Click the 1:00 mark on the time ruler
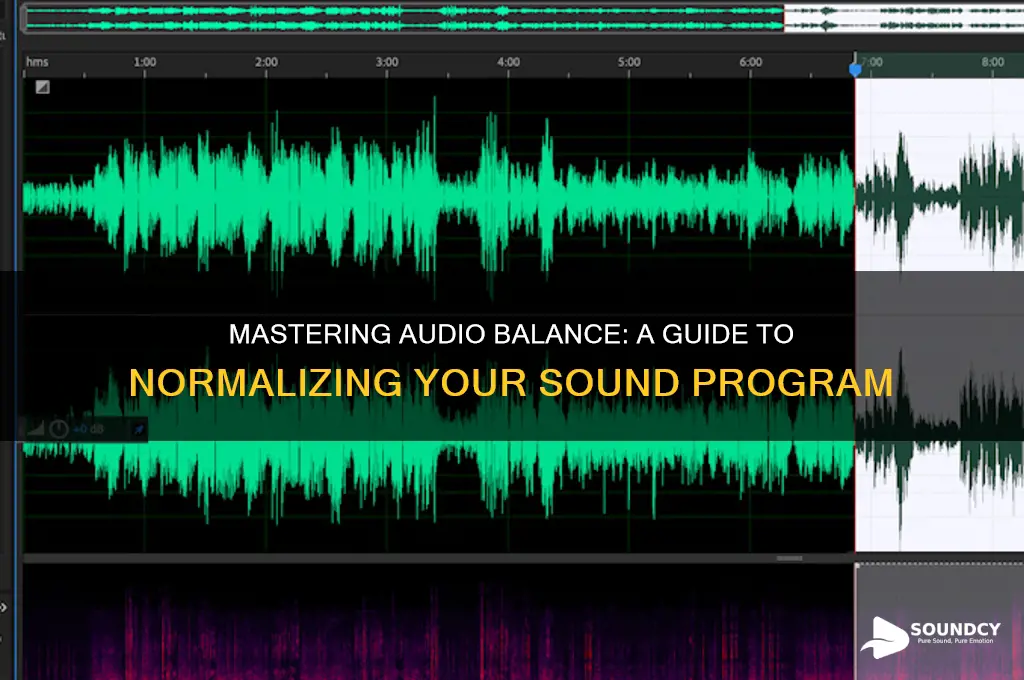 click(x=145, y=62)
